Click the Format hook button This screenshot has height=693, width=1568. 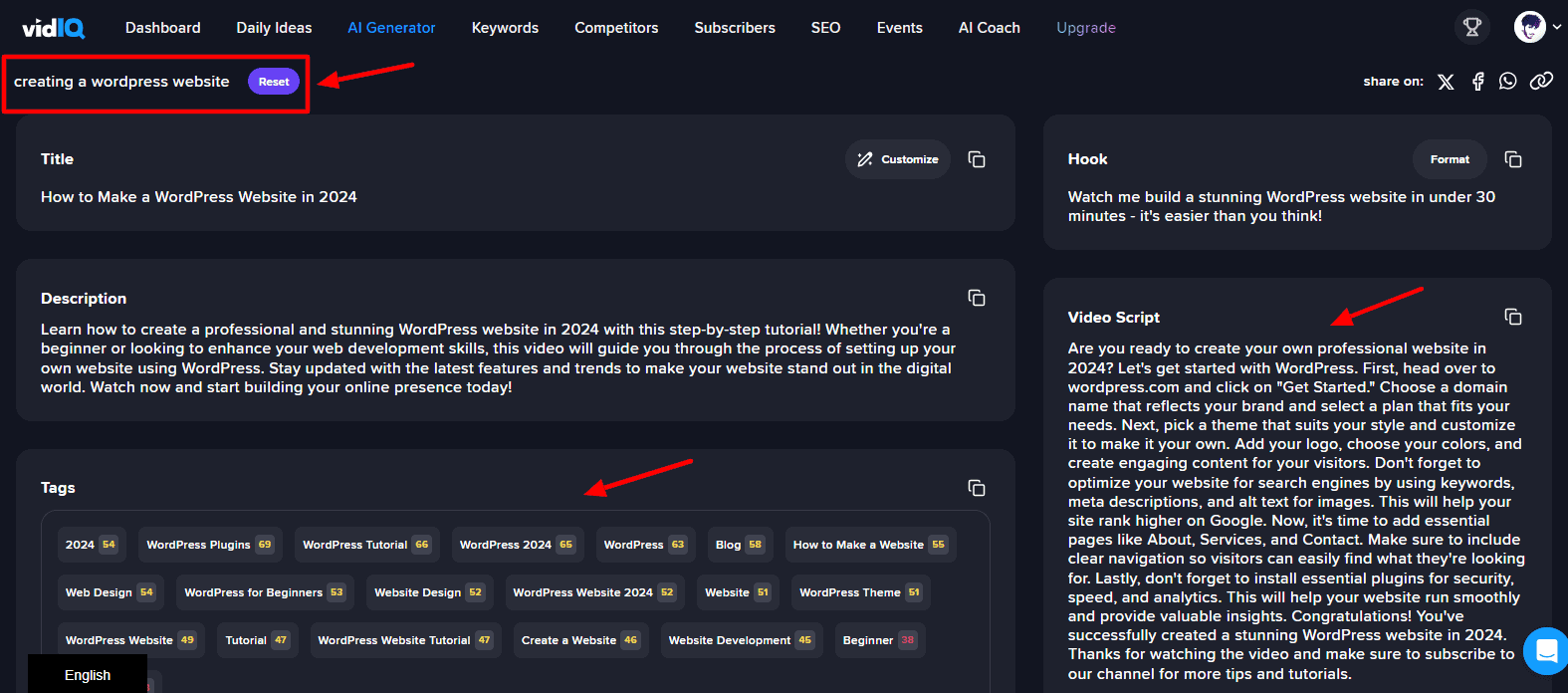pos(1450,159)
